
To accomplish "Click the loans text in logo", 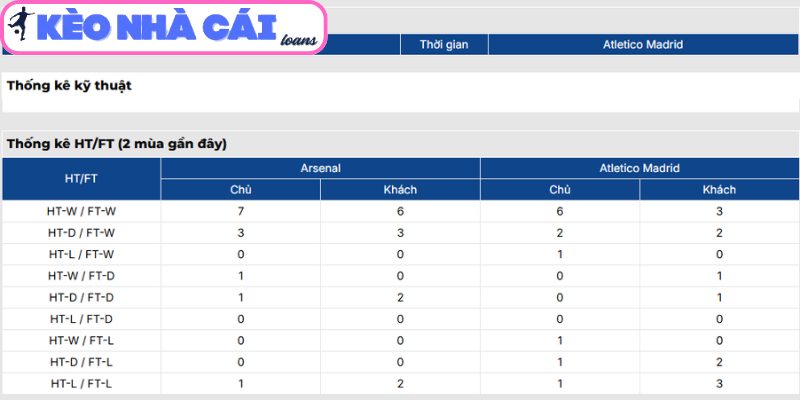I will pyautogui.click(x=298, y=41).
